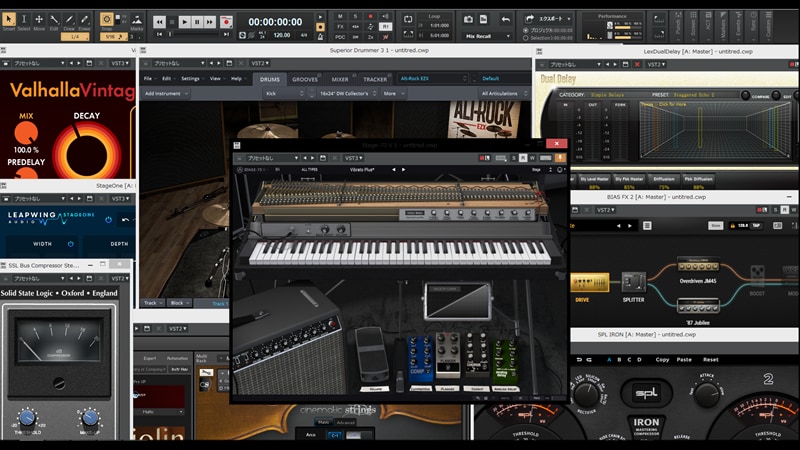Switch to the GROOVES tab

click(305, 79)
